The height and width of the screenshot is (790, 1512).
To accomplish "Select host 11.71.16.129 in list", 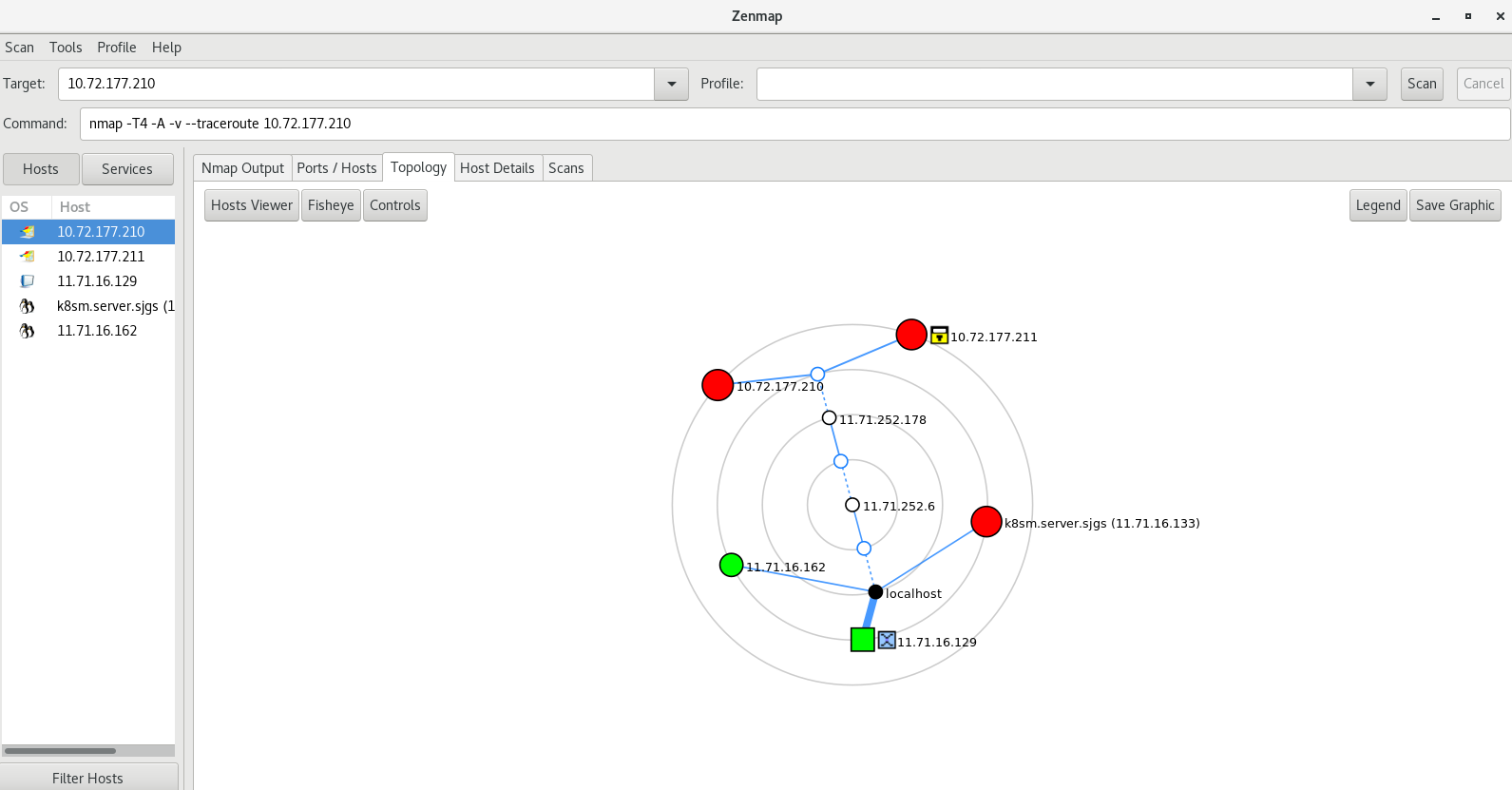I will pos(88,281).
